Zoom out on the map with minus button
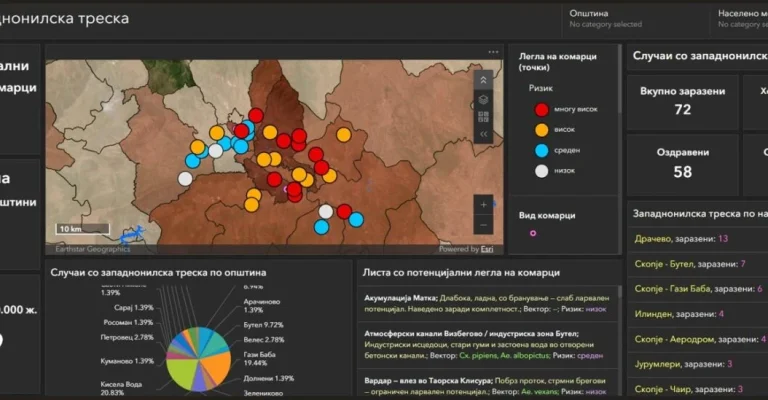 tap(483, 225)
